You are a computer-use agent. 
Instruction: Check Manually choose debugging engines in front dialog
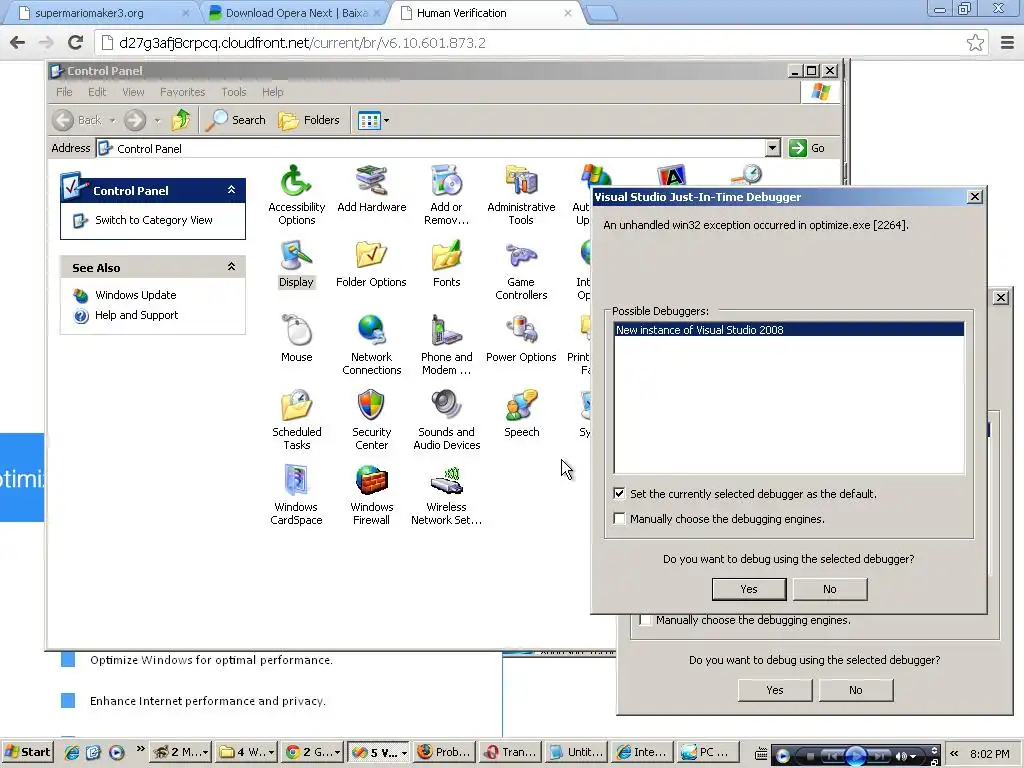(x=619, y=519)
